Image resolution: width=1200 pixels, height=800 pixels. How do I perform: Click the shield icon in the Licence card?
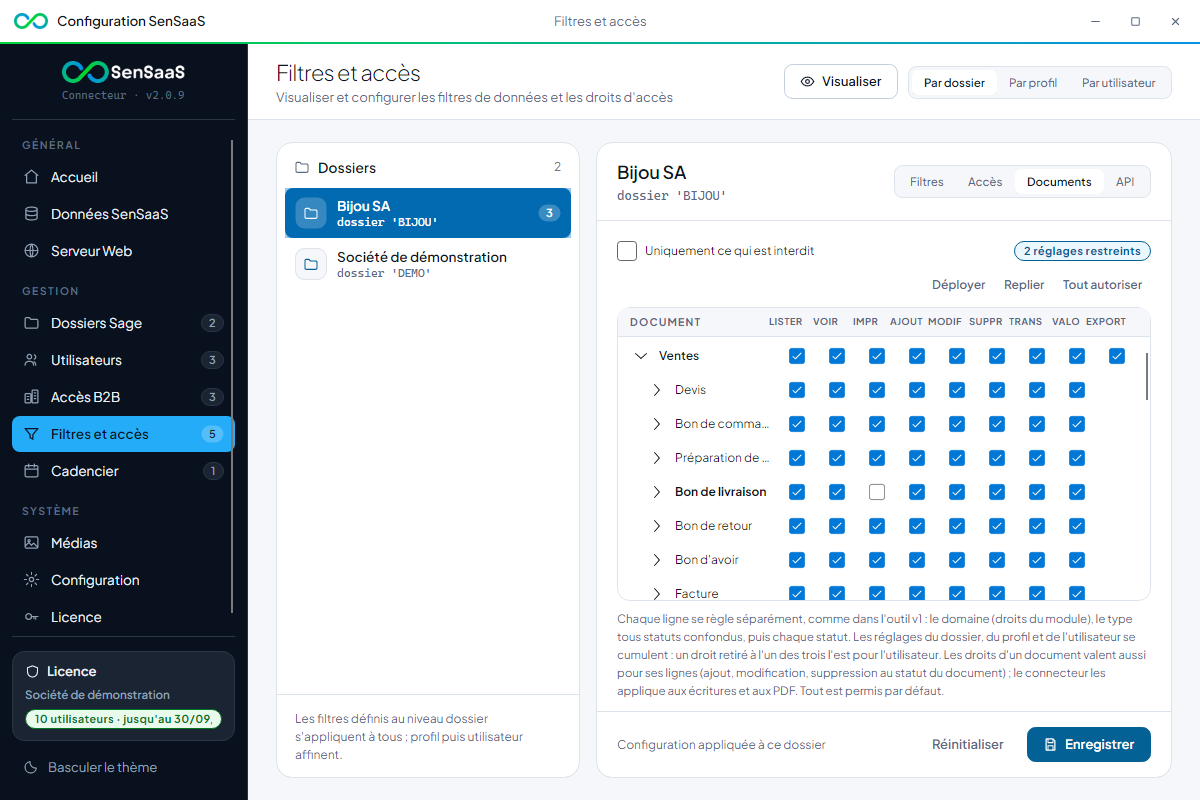tap(32, 671)
